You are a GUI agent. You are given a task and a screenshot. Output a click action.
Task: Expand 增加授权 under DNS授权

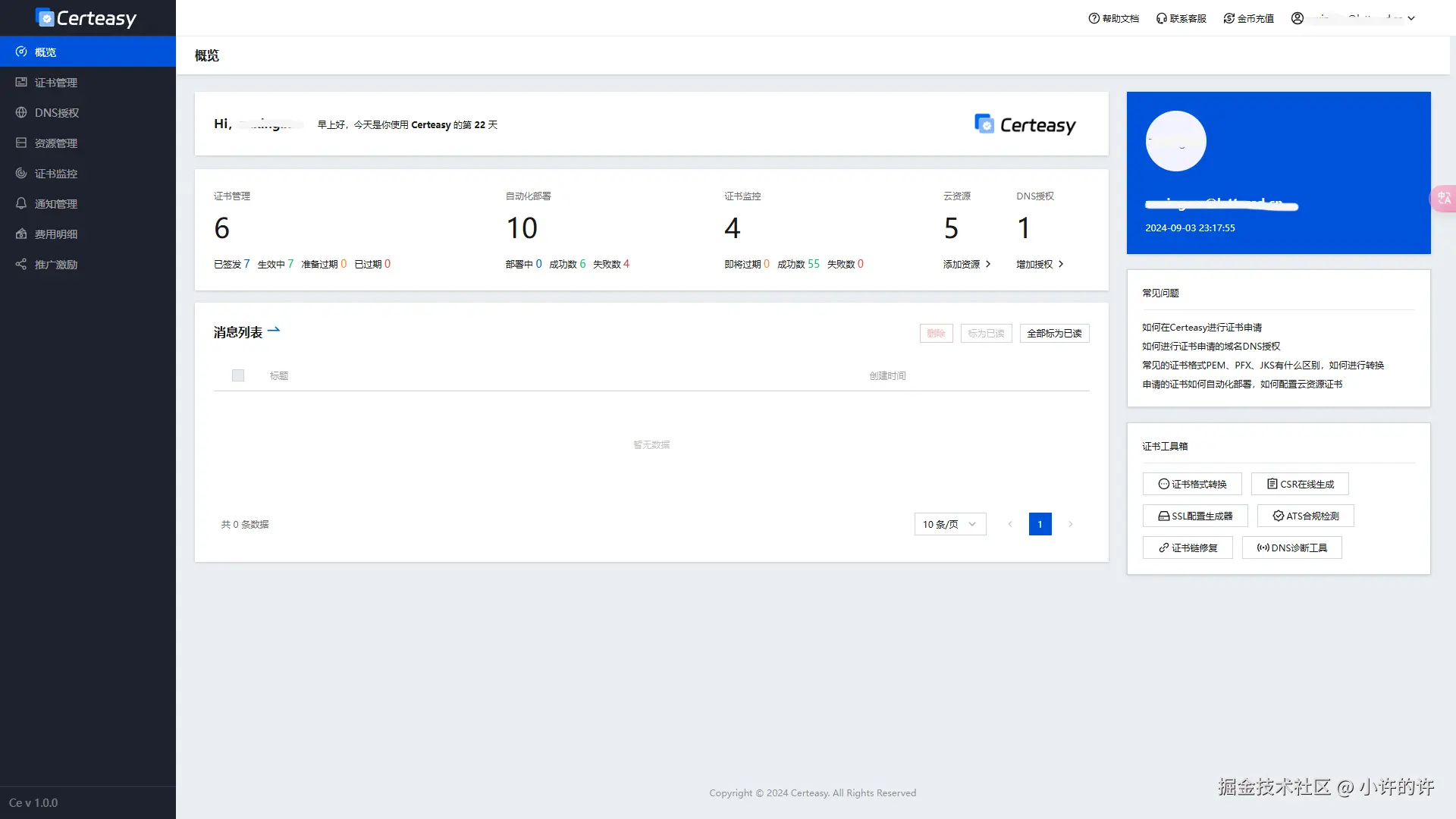[1039, 264]
